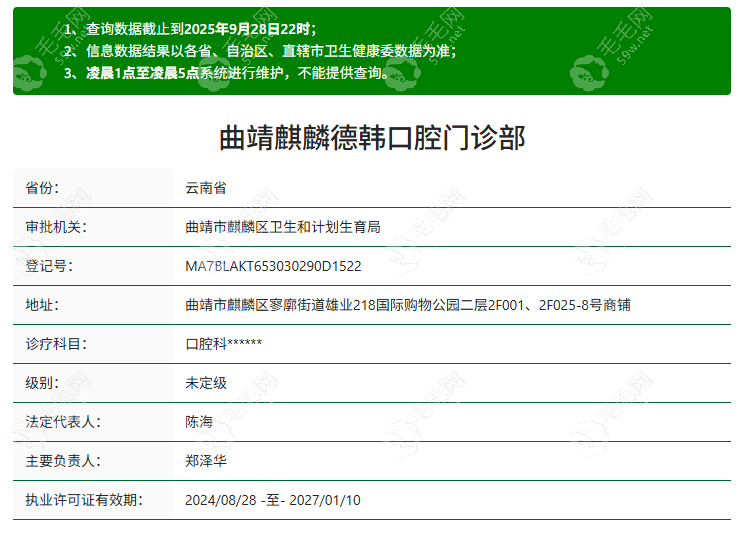Select registration number MA7BLAKT653030290D1522
Viewport: 747px width, 540px height.
click(273, 266)
